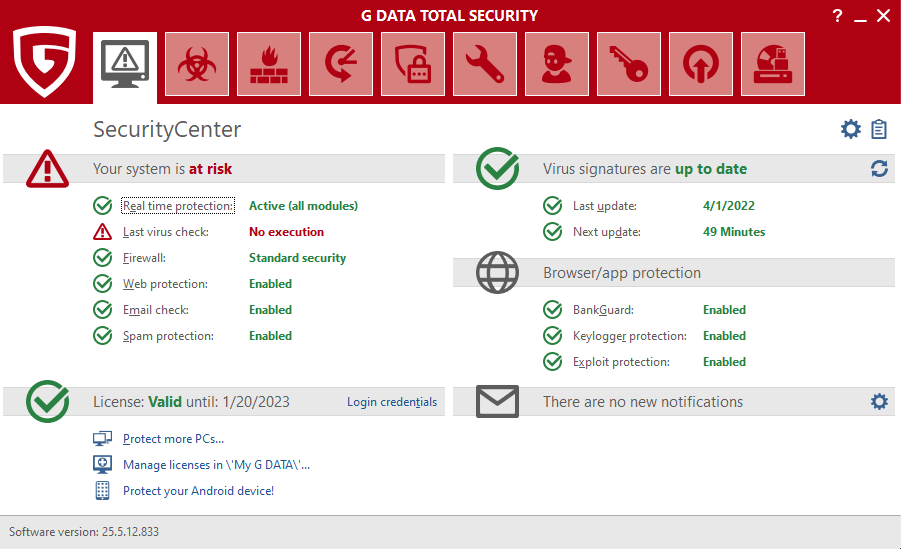Open the Encryption key icon
Viewport: 901px width, 549px height.
coord(629,65)
